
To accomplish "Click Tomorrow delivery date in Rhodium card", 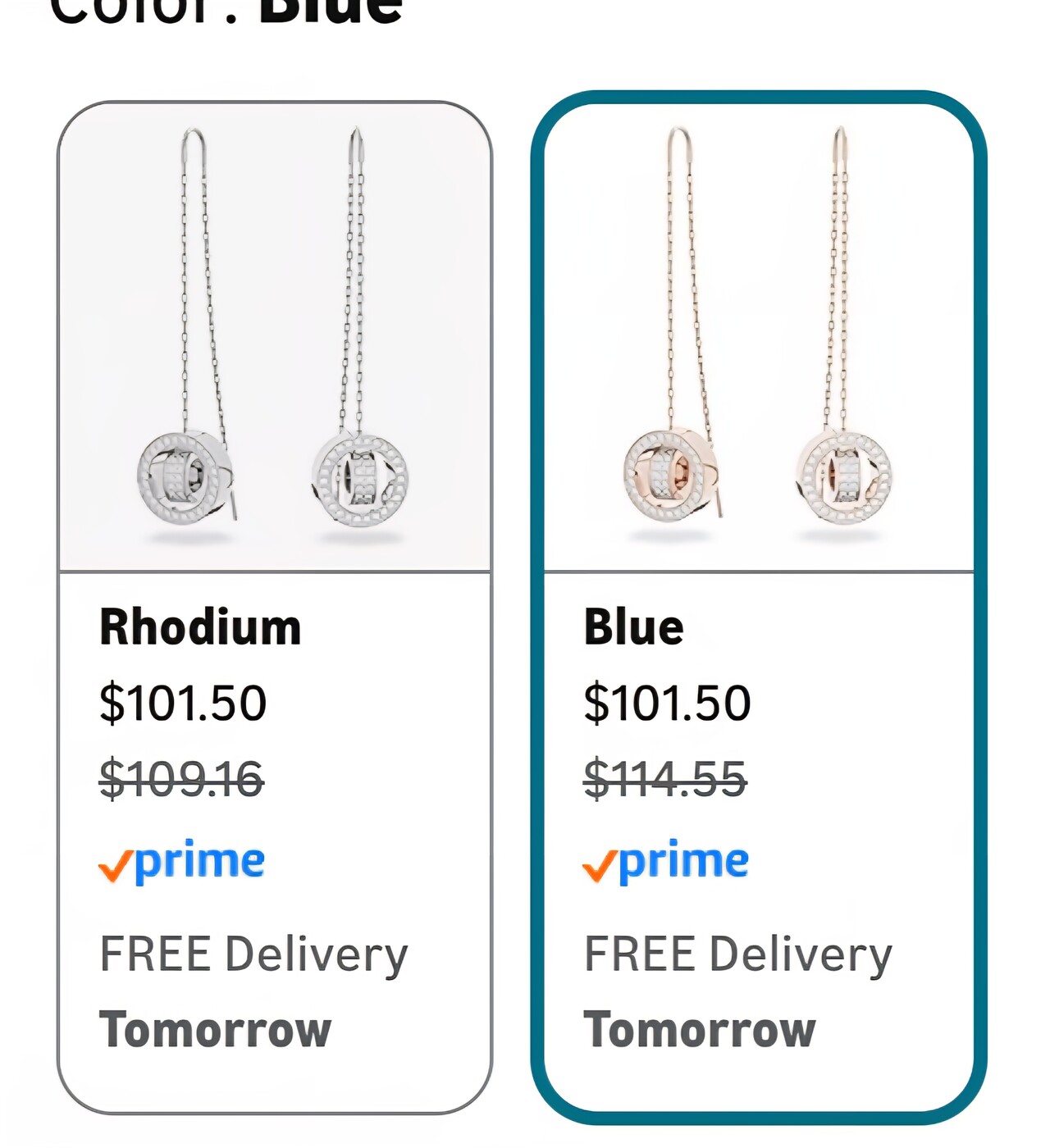I will tap(215, 1030).
